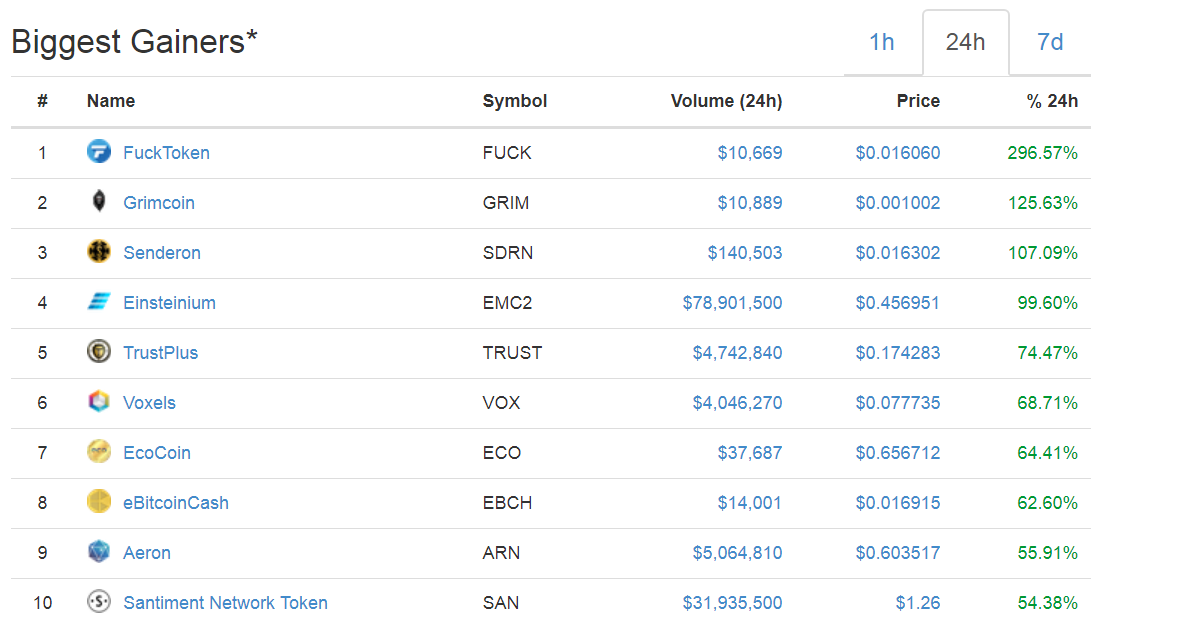Click the TrustPlus coin logo icon
The width and height of the screenshot is (1192, 621).
pos(99,351)
